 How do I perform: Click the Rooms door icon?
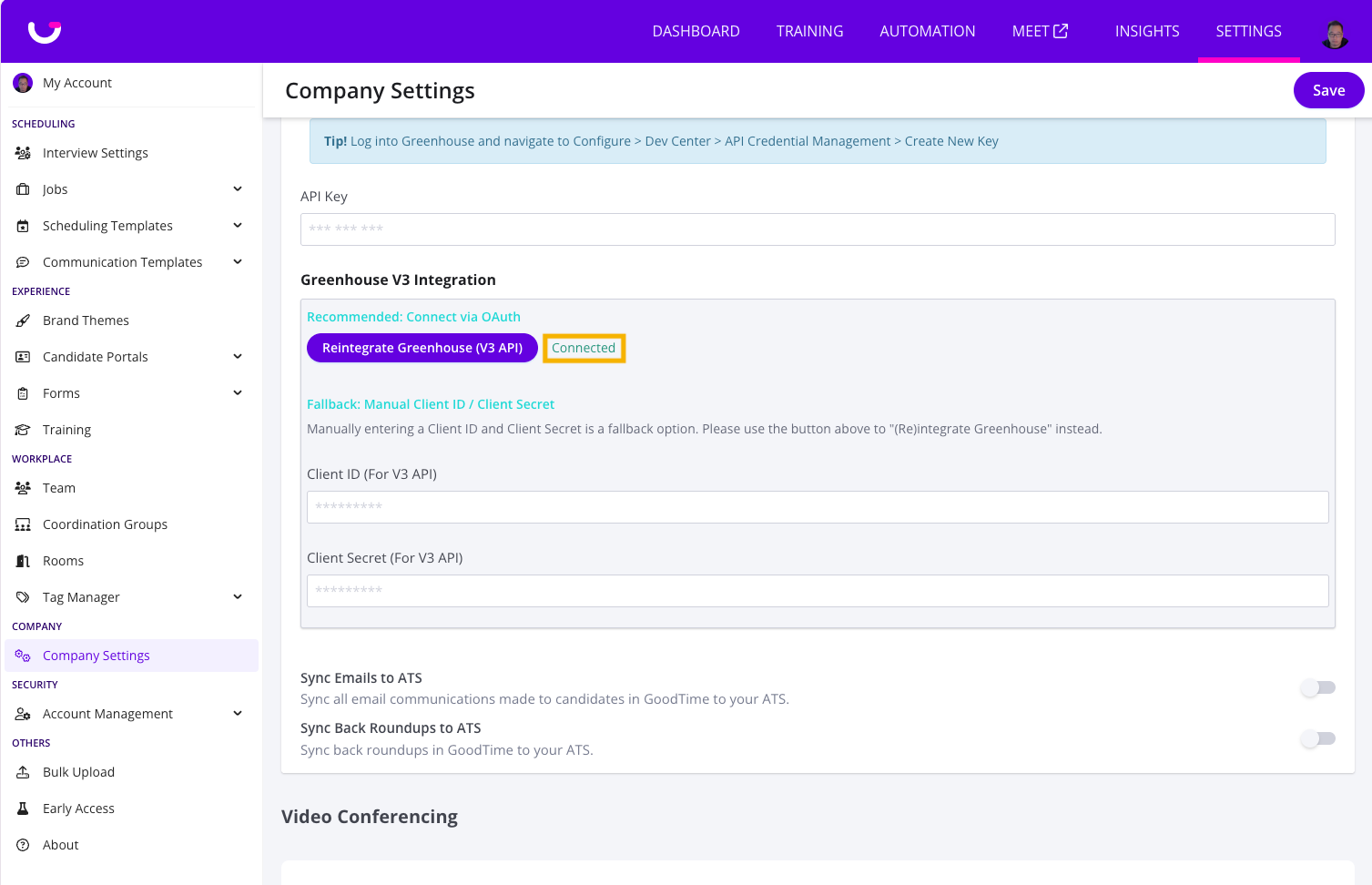pos(23,561)
